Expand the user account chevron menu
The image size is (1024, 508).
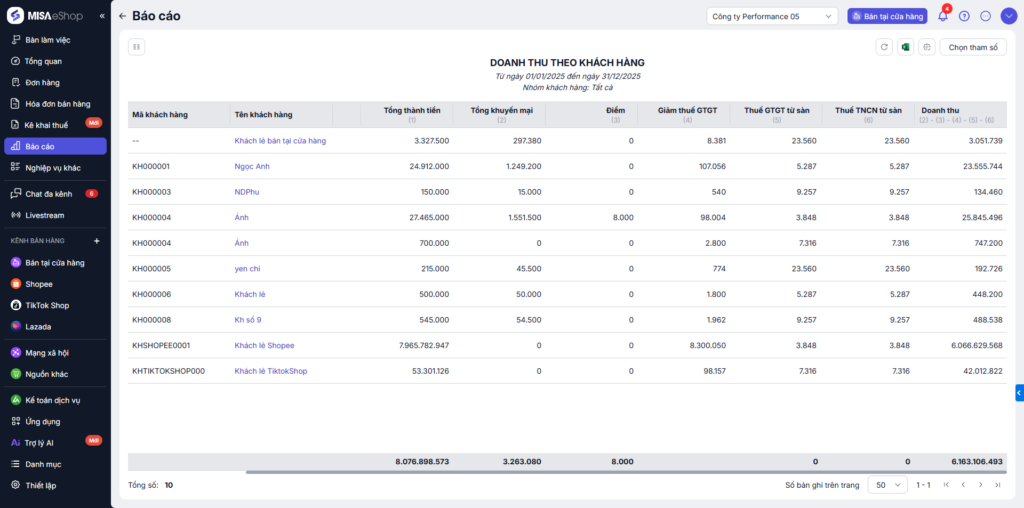(x=1007, y=16)
